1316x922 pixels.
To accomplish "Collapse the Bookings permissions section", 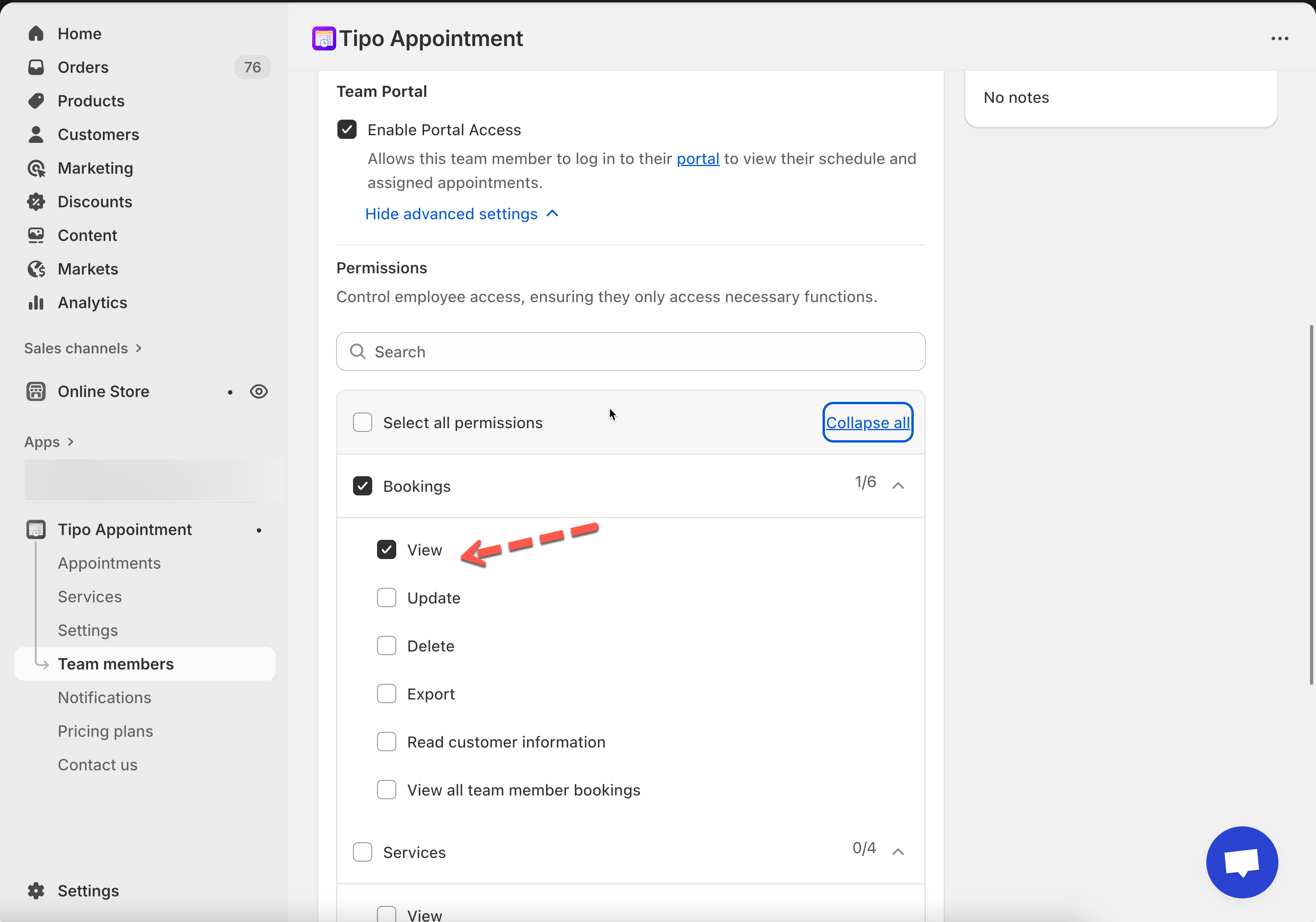I will coord(898,486).
